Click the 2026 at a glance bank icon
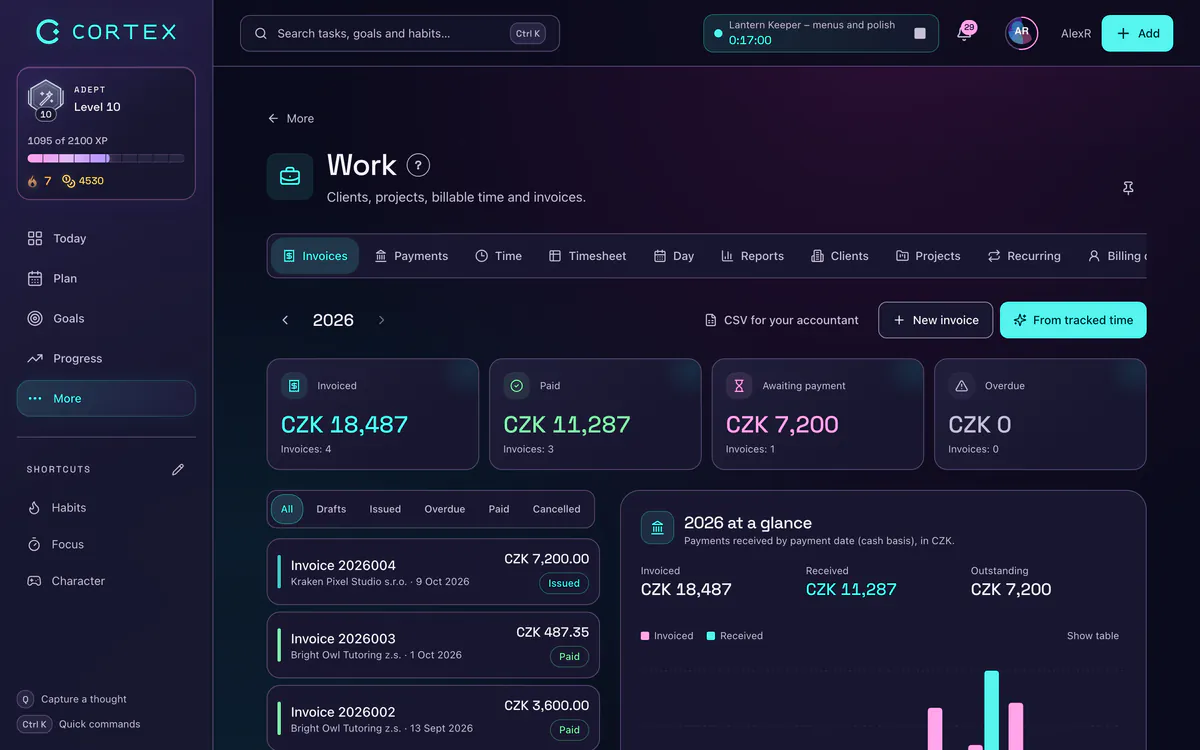The height and width of the screenshot is (750, 1200). point(657,528)
